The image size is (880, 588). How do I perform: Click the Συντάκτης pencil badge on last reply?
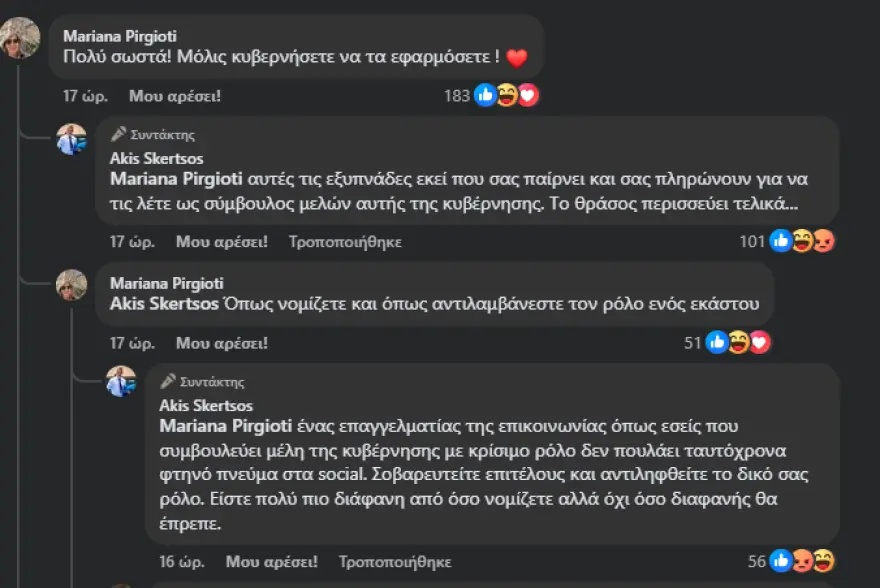[x=202, y=382]
